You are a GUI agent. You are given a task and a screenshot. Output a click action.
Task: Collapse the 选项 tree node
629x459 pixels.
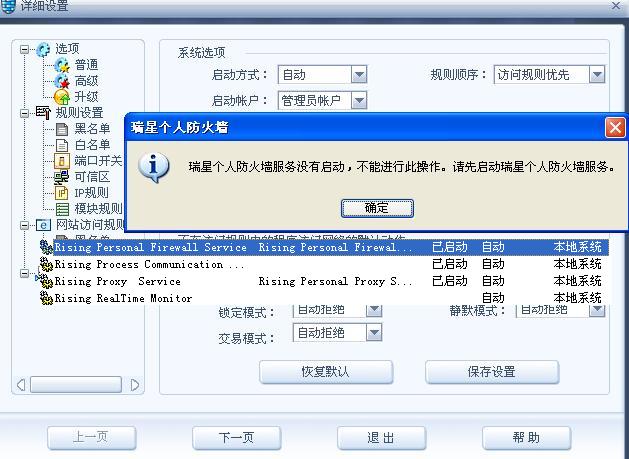[24, 49]
